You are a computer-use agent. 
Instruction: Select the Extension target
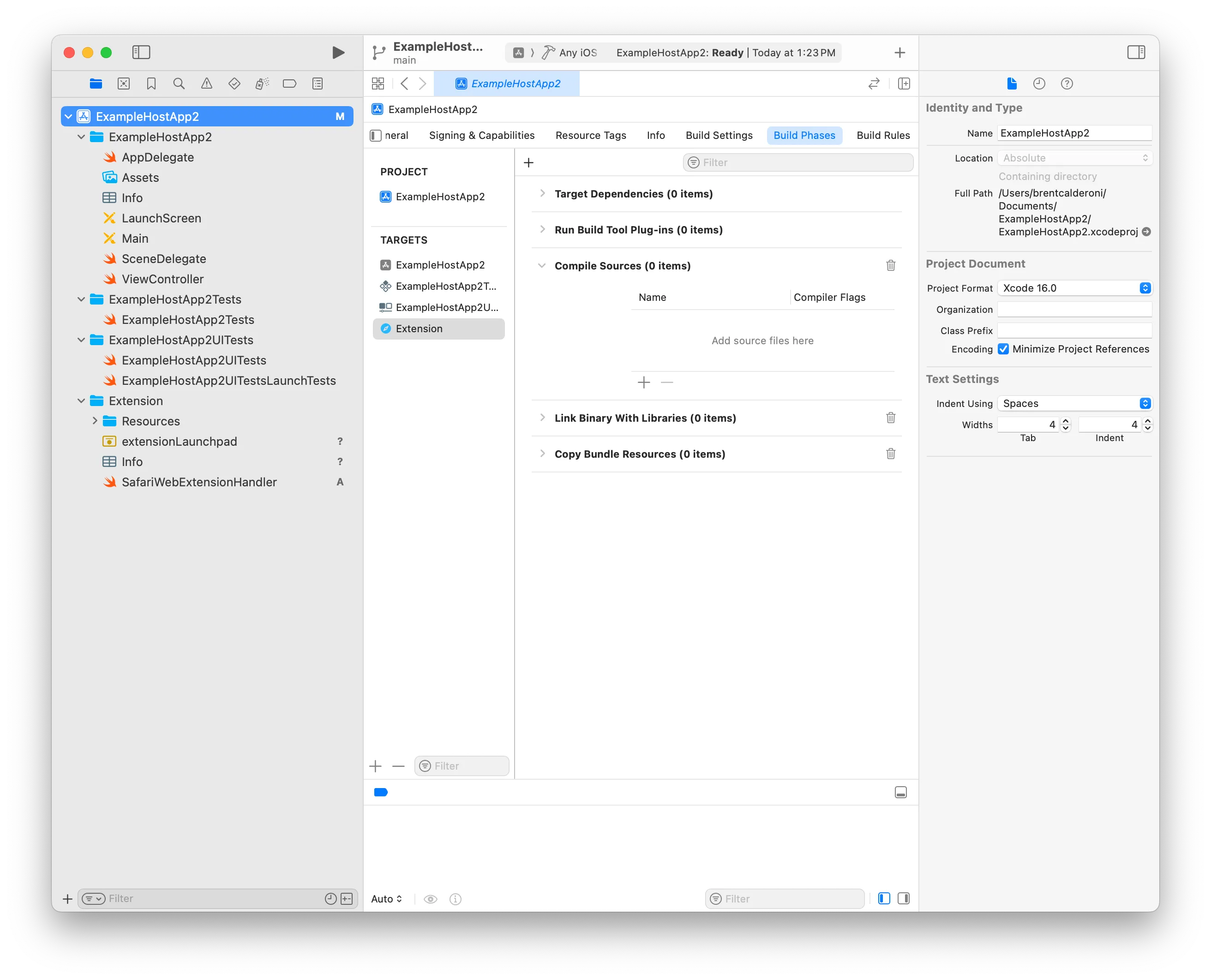pos(439,329)
